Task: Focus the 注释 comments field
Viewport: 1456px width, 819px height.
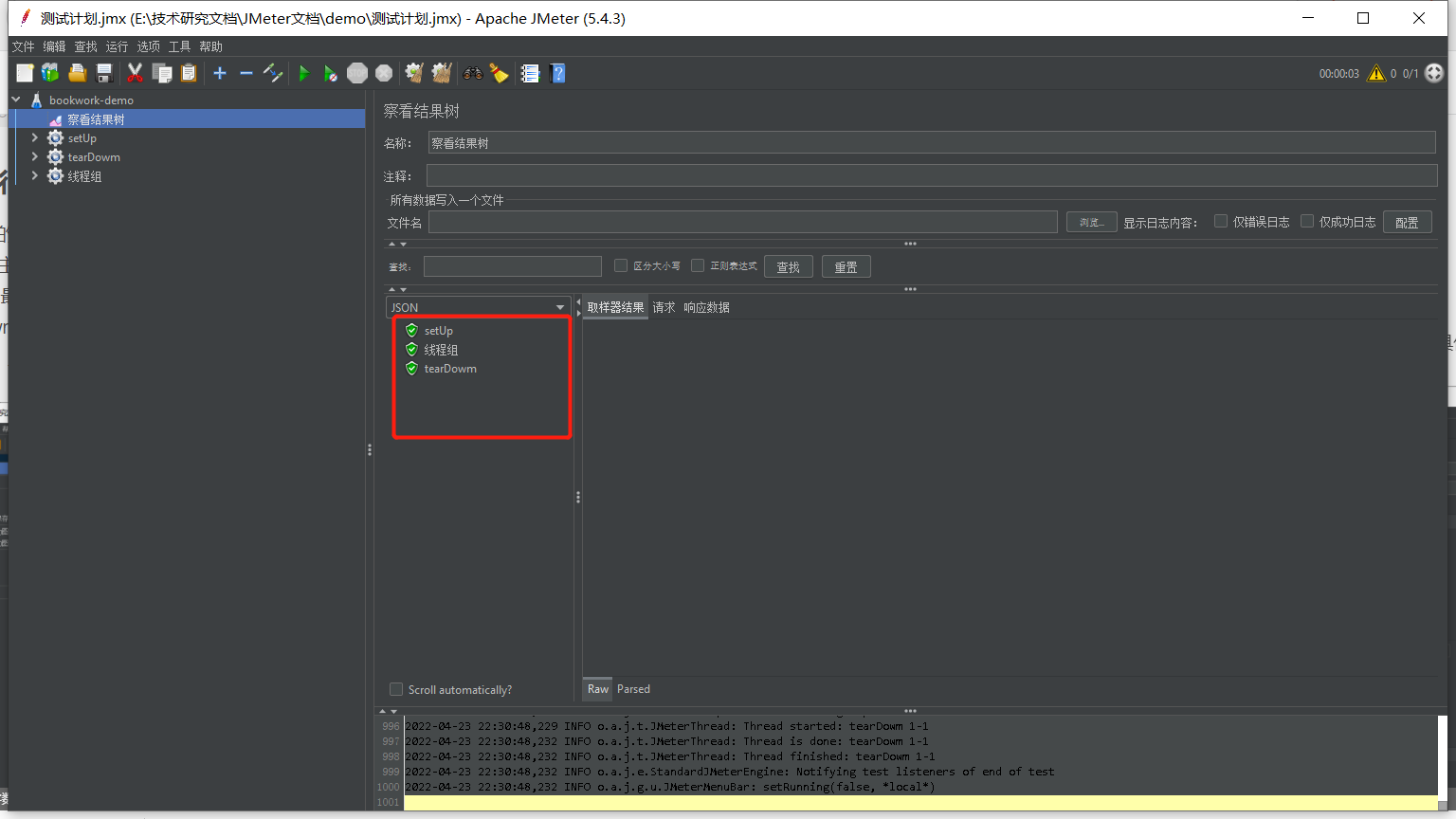Action: (x=932, y=175)
